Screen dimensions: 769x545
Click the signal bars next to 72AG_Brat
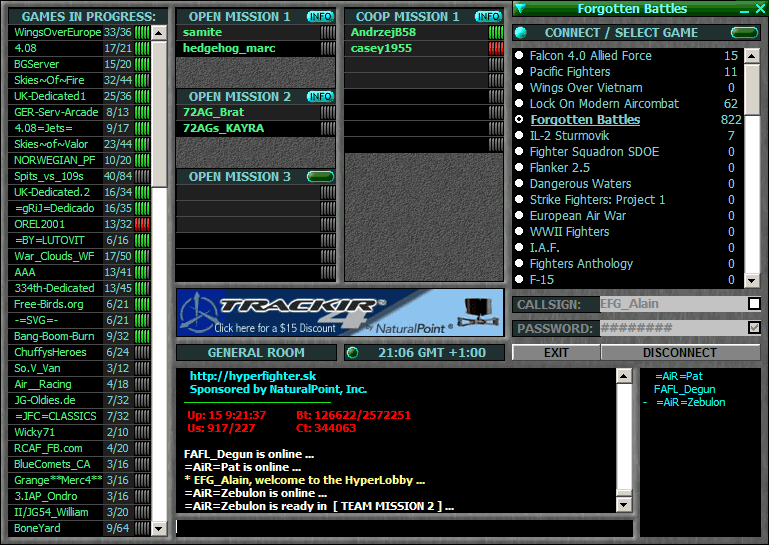click(328, 112)
